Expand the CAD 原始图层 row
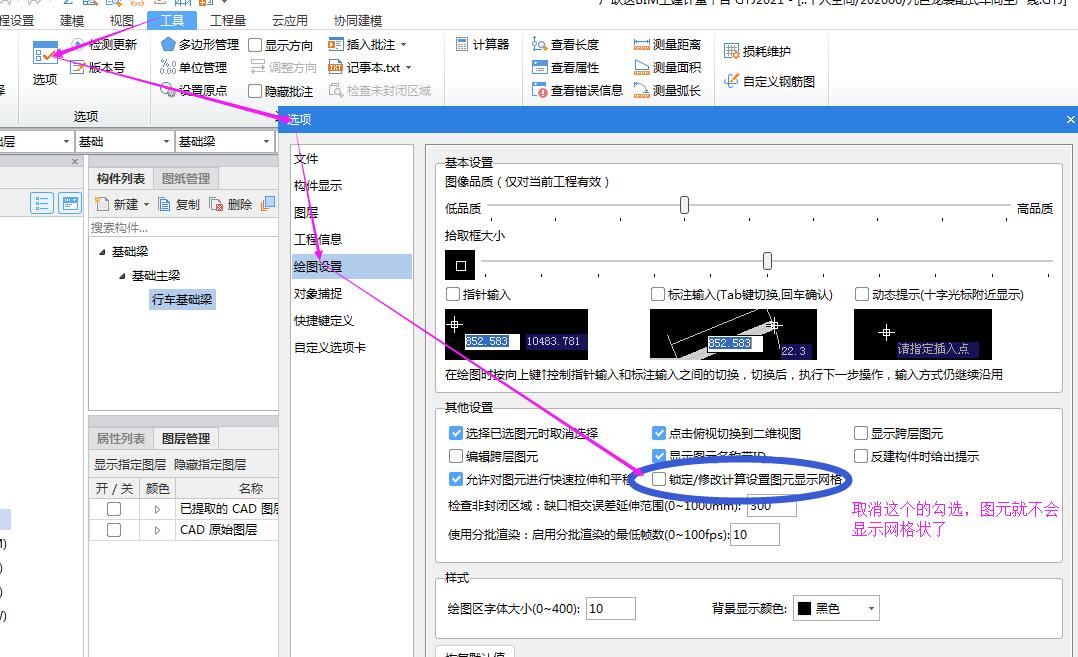 point(157,531)
